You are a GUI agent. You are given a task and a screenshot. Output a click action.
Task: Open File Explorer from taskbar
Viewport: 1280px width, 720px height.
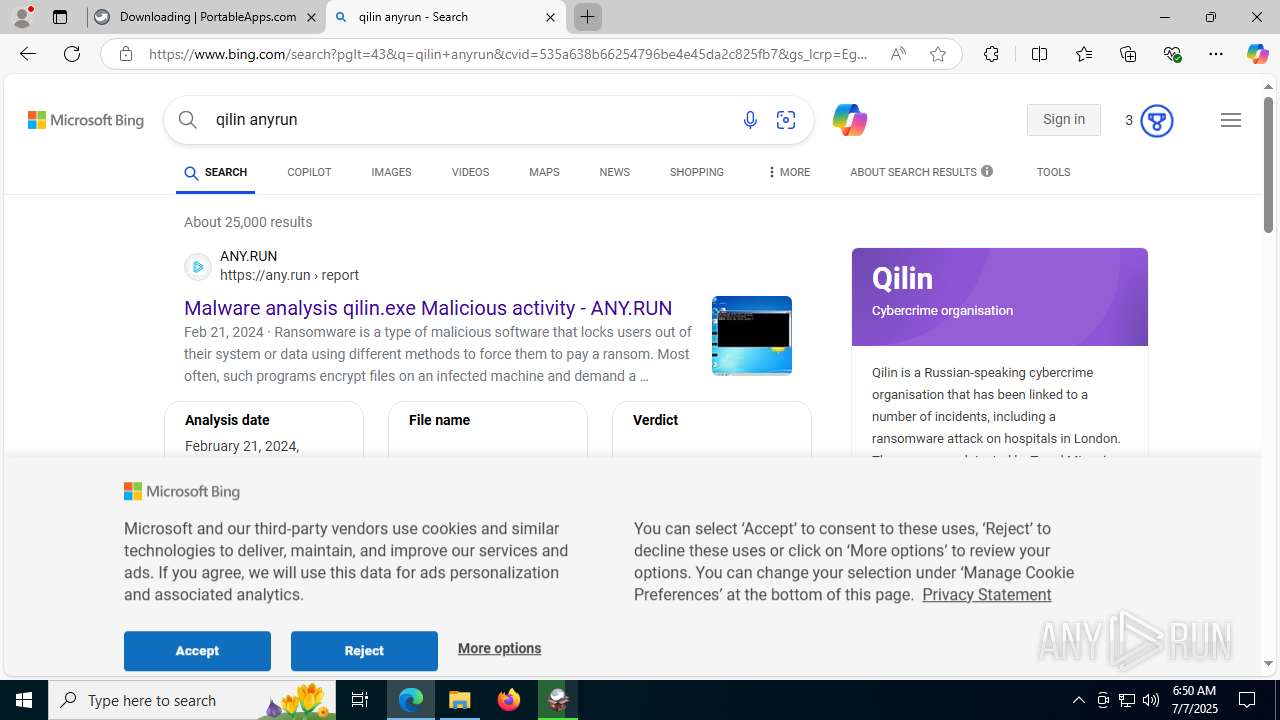460,700
